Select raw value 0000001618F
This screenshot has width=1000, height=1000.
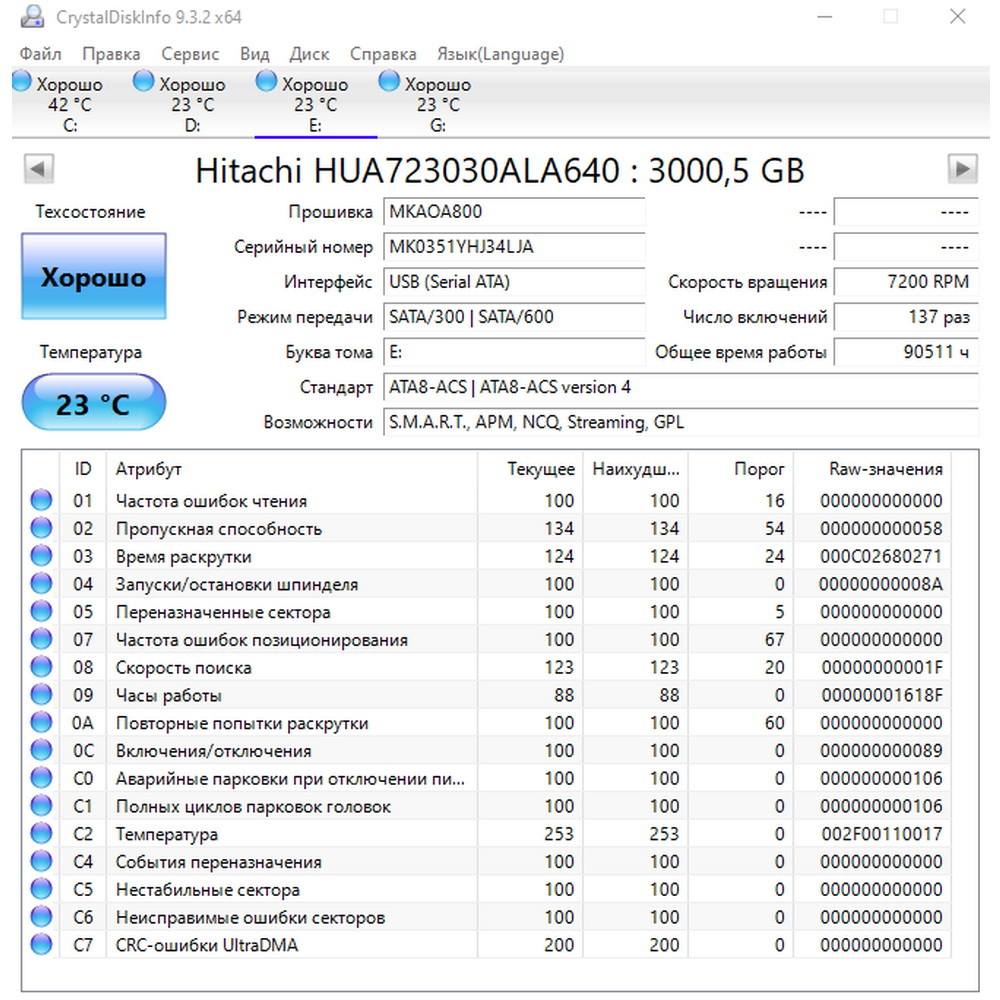click(x=882, y=695)
